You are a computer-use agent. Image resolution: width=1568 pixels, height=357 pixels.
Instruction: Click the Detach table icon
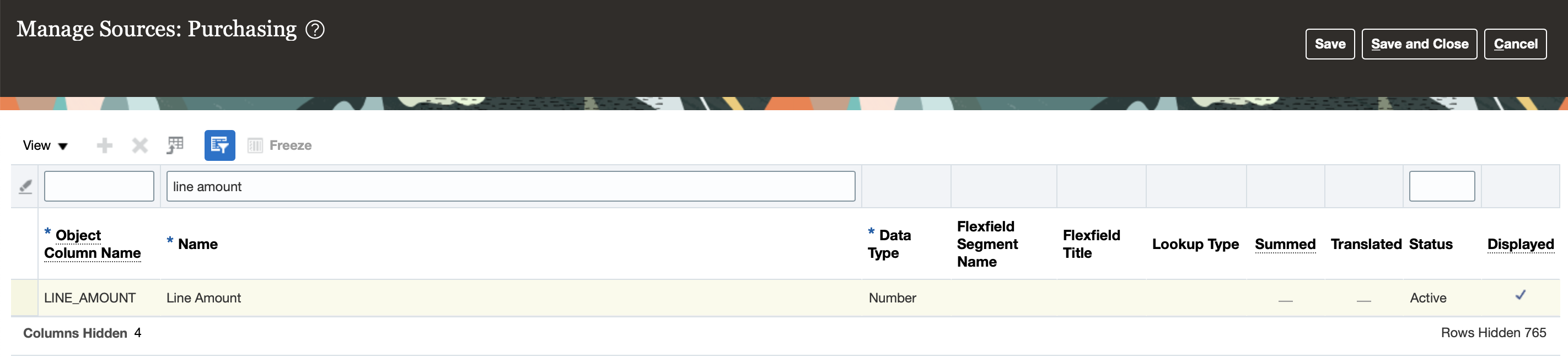pos(175,145)
